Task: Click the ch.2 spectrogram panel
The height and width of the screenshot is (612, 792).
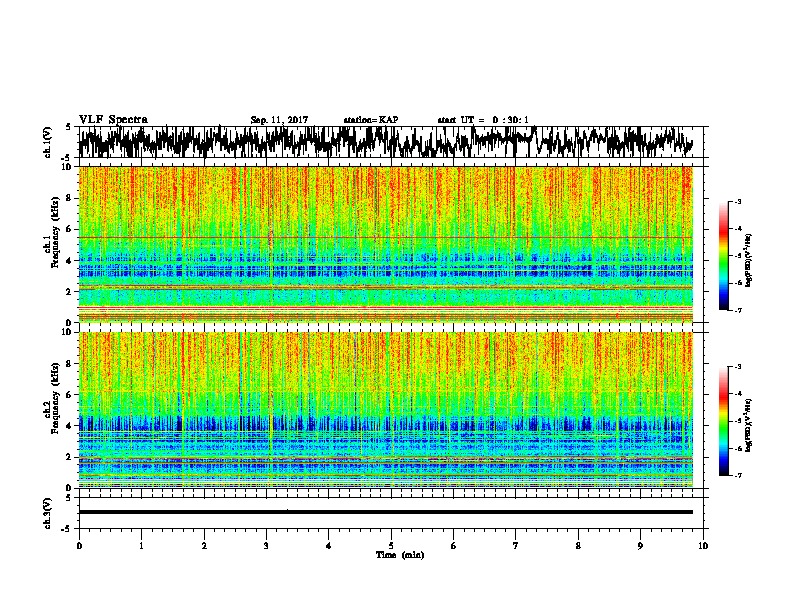Action: coord(386,410)
